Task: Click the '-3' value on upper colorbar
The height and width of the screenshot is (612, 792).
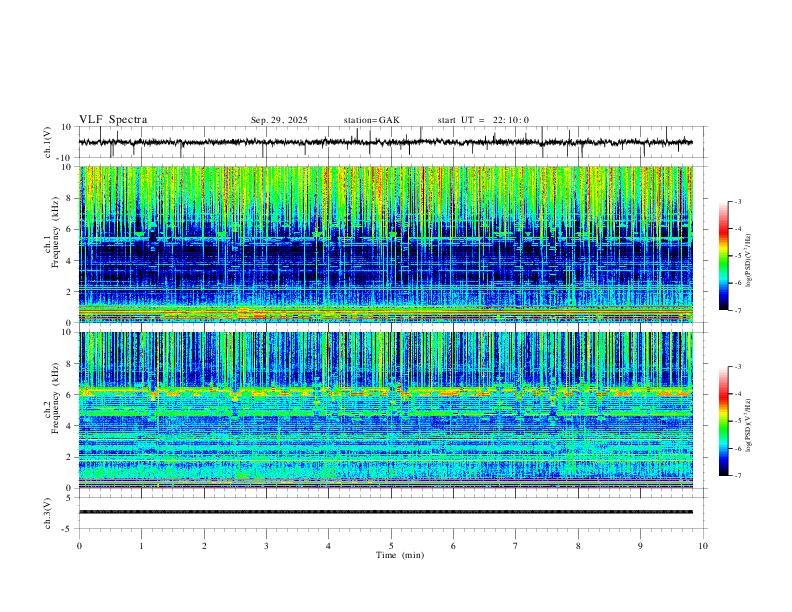Action: tap(737, 201)
